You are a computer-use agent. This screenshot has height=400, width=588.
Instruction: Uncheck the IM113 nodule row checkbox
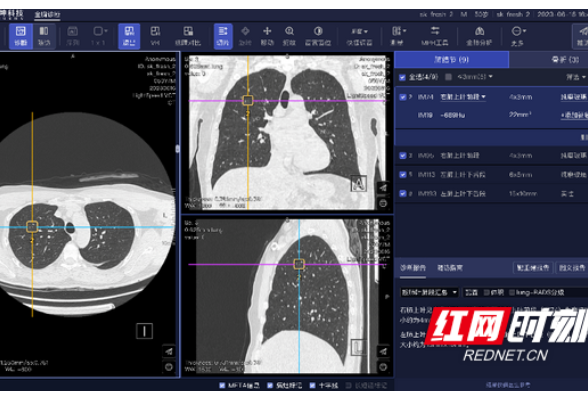pos(403,174)
